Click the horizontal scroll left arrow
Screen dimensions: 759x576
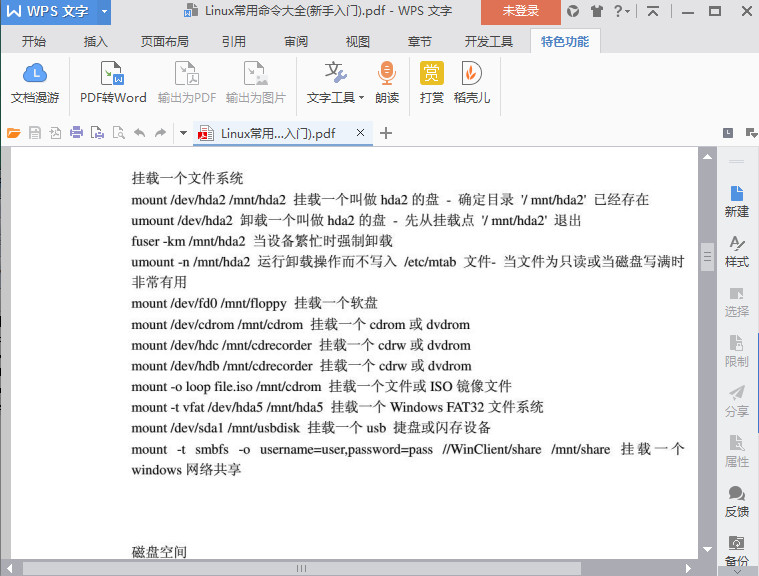(9, 568)
